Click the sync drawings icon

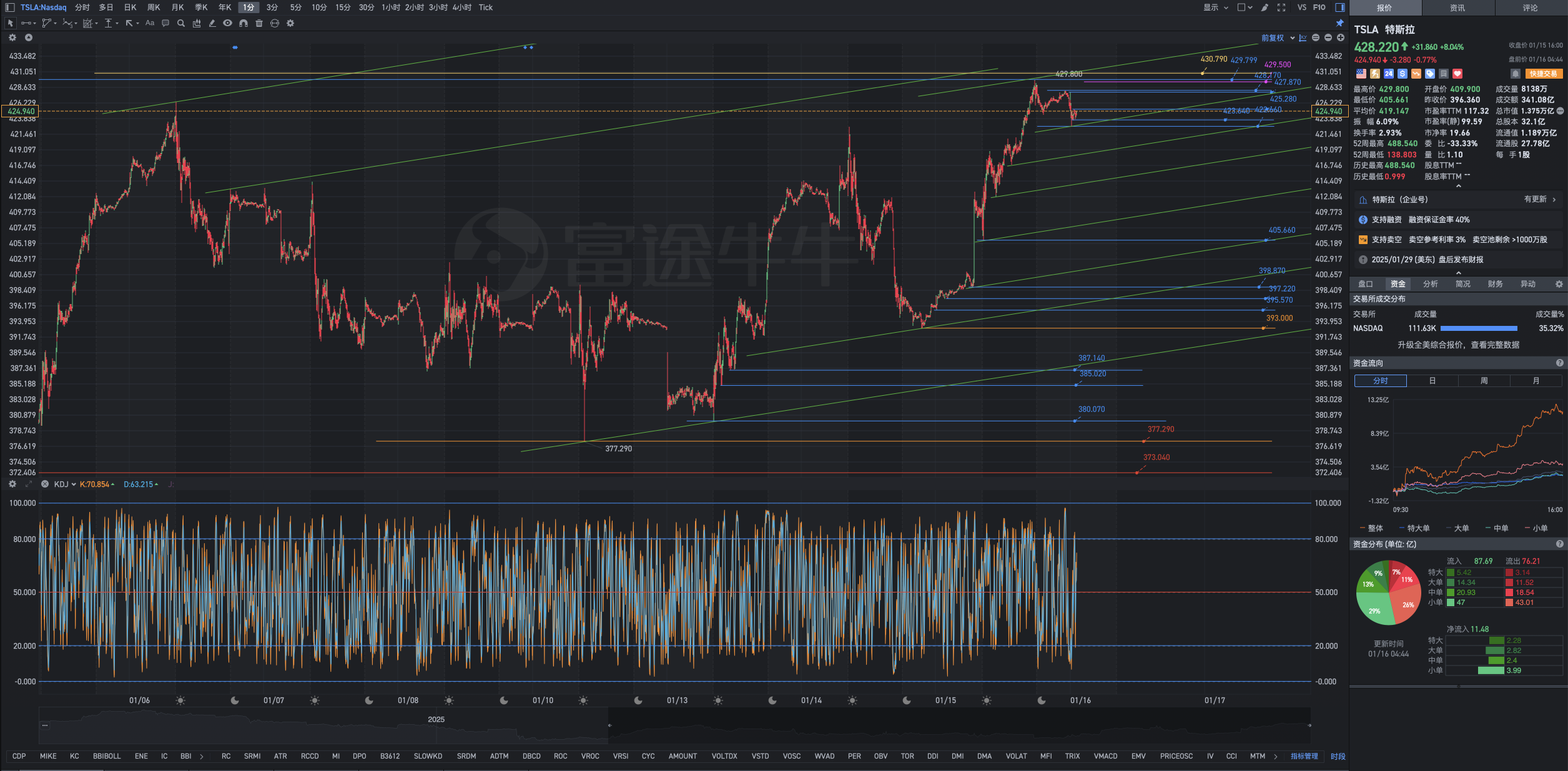[x=275, y=23]
